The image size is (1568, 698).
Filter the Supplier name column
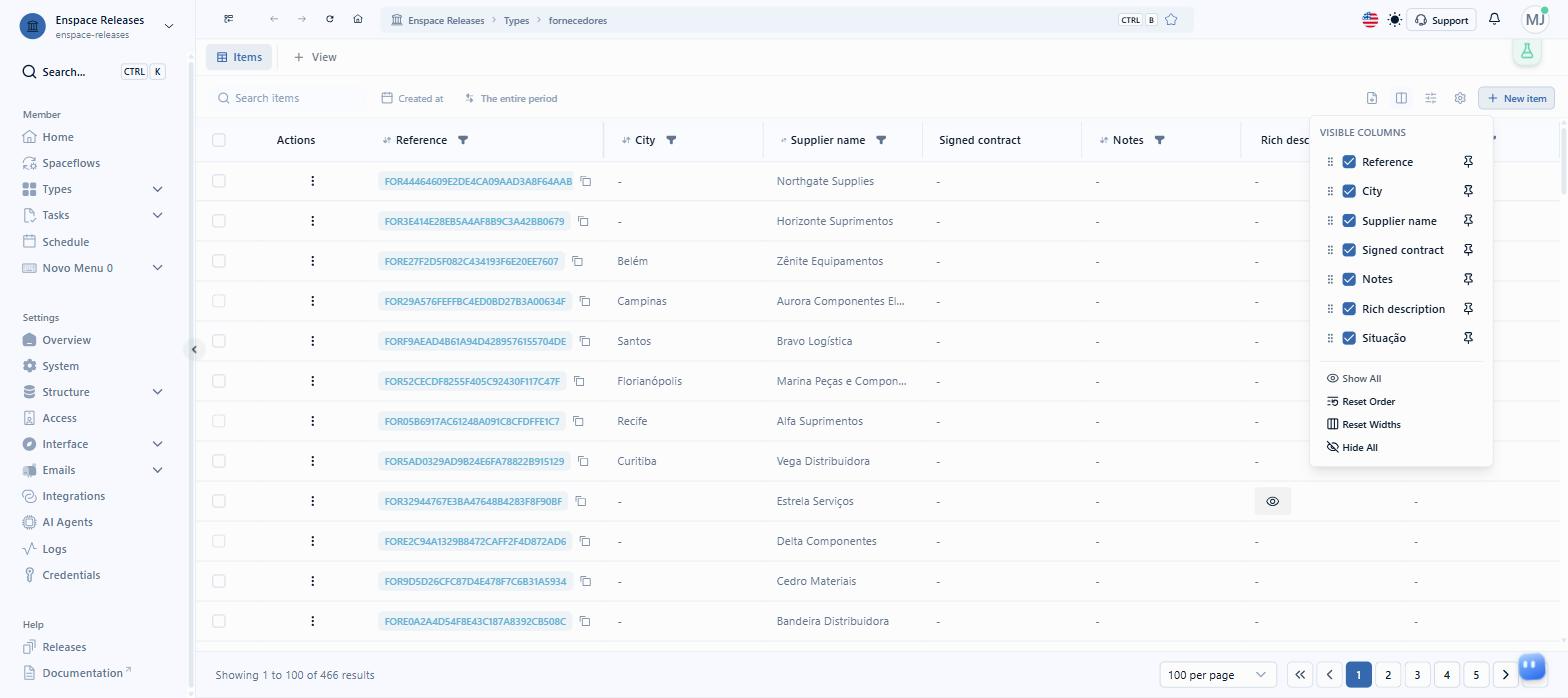click(x=881, y=140)
